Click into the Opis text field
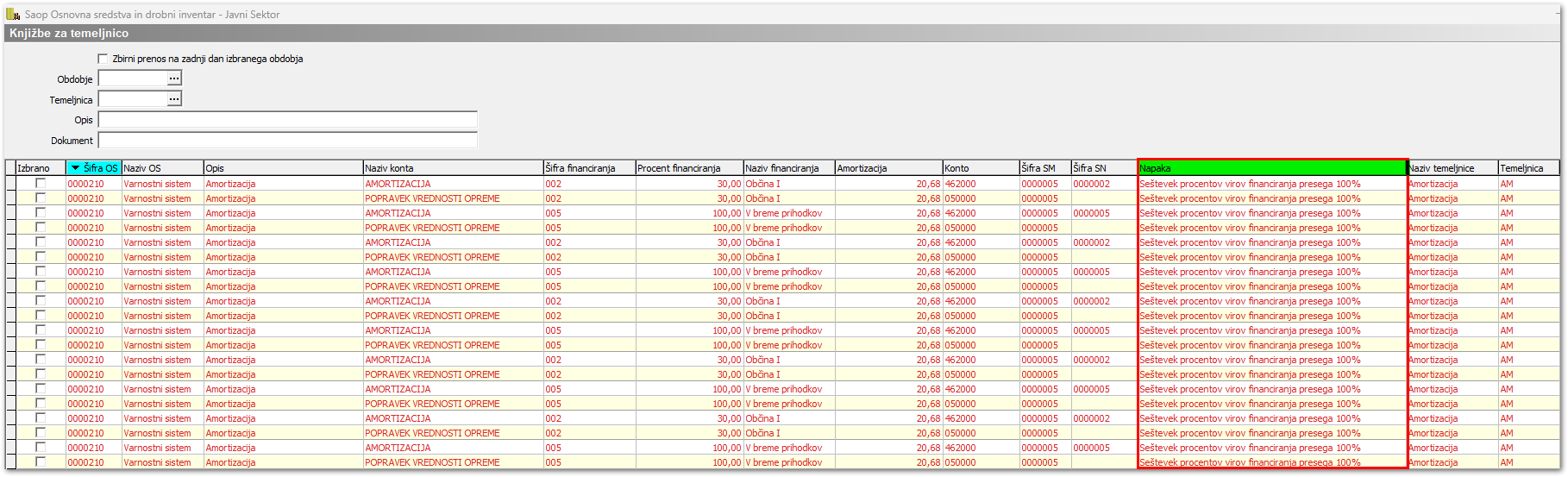The height and width of the screenshot is (477, 1568). coord(288,120)
